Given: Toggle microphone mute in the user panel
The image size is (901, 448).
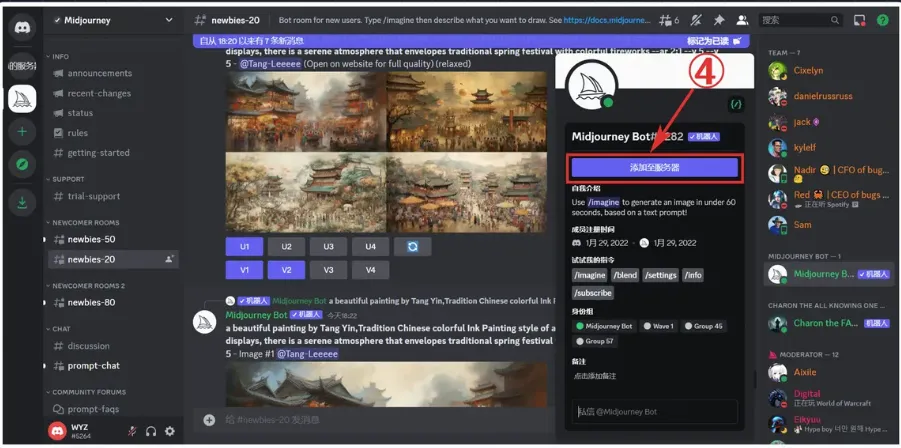Looking at the screenshot, I should tap(131, 431).
